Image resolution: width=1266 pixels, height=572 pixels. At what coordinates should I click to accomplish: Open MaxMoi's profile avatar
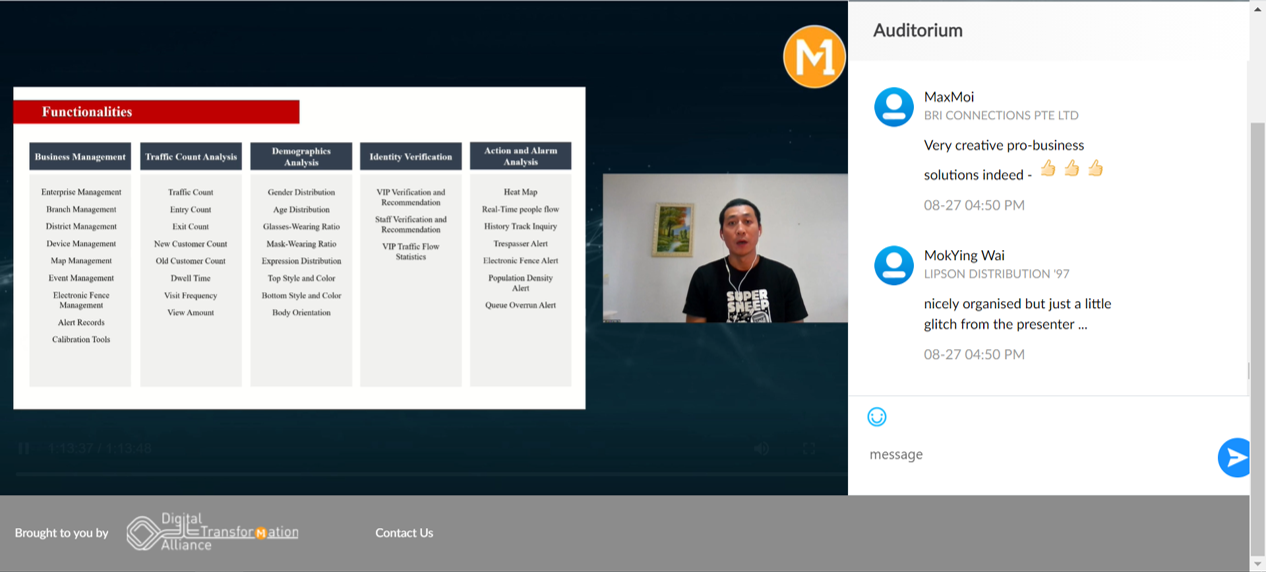(894, 107)
